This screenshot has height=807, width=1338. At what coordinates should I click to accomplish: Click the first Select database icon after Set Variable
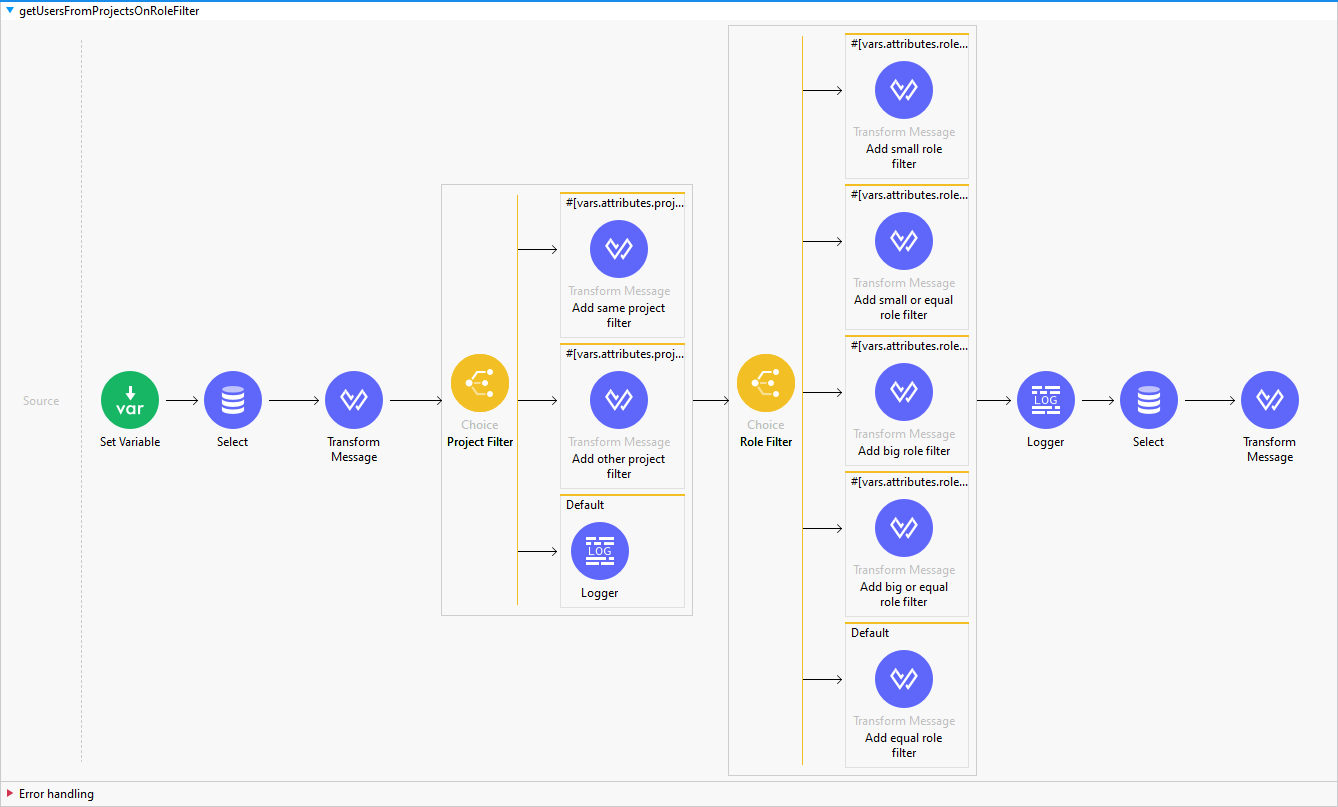pyautogui.click(x=233, y=400)
